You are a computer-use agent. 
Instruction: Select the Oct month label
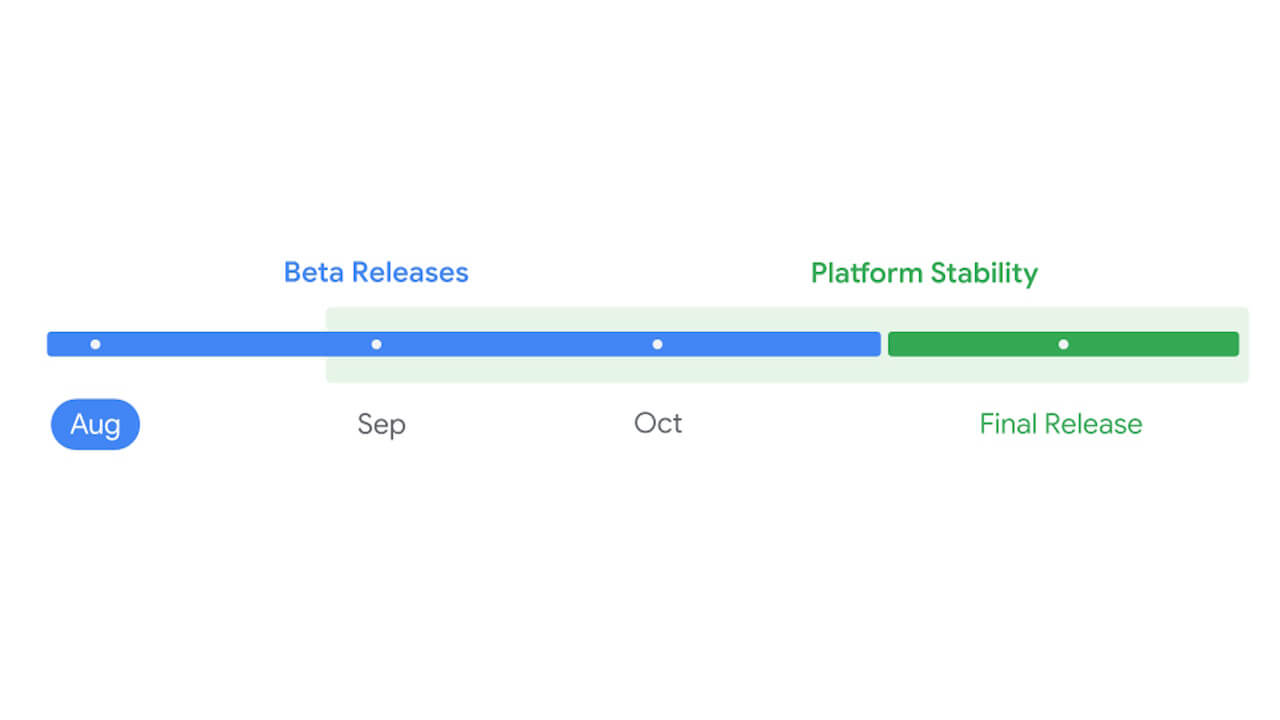click(x=658, y=423)
